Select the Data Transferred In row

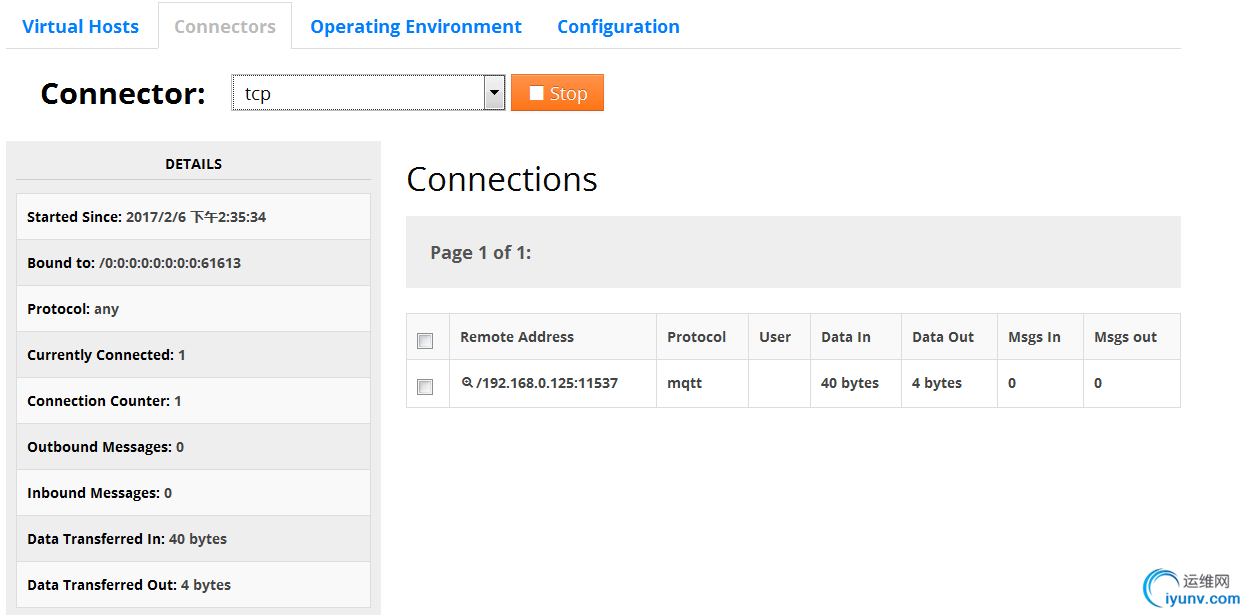tap(194, 539)
